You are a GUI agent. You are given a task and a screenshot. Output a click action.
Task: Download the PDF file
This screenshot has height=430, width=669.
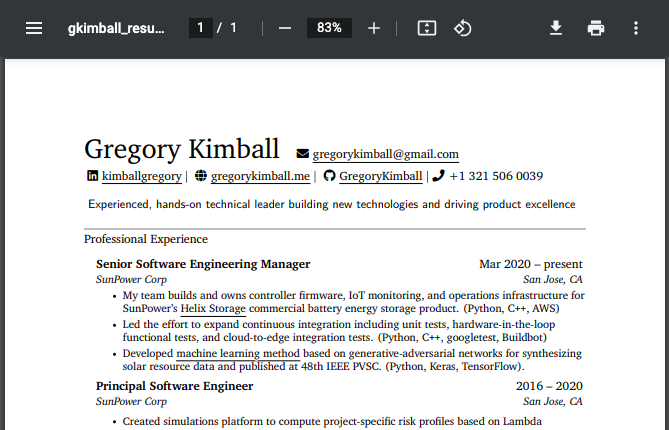(557, 28)
